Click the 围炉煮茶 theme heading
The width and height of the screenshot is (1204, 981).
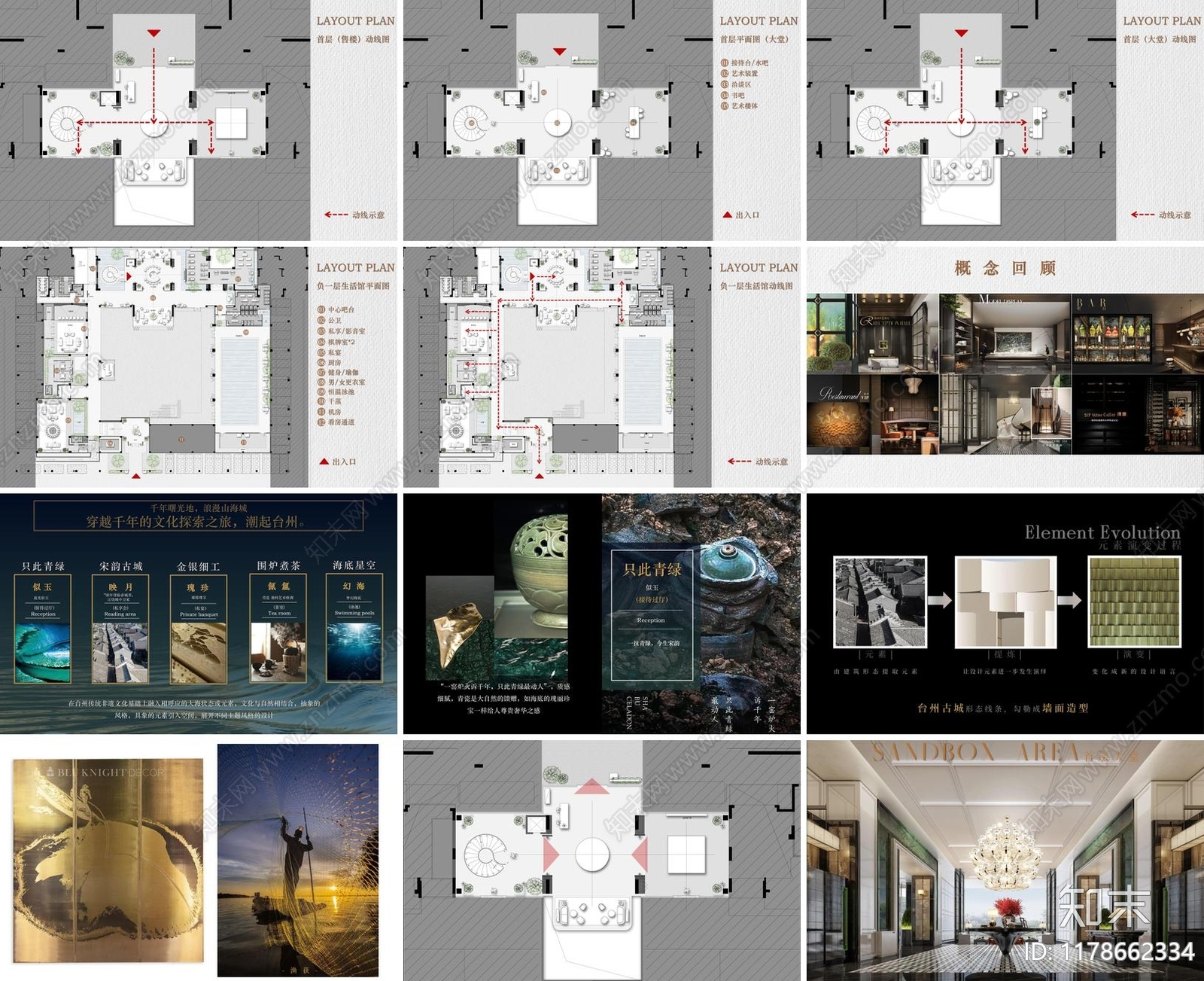pos(278,565)
